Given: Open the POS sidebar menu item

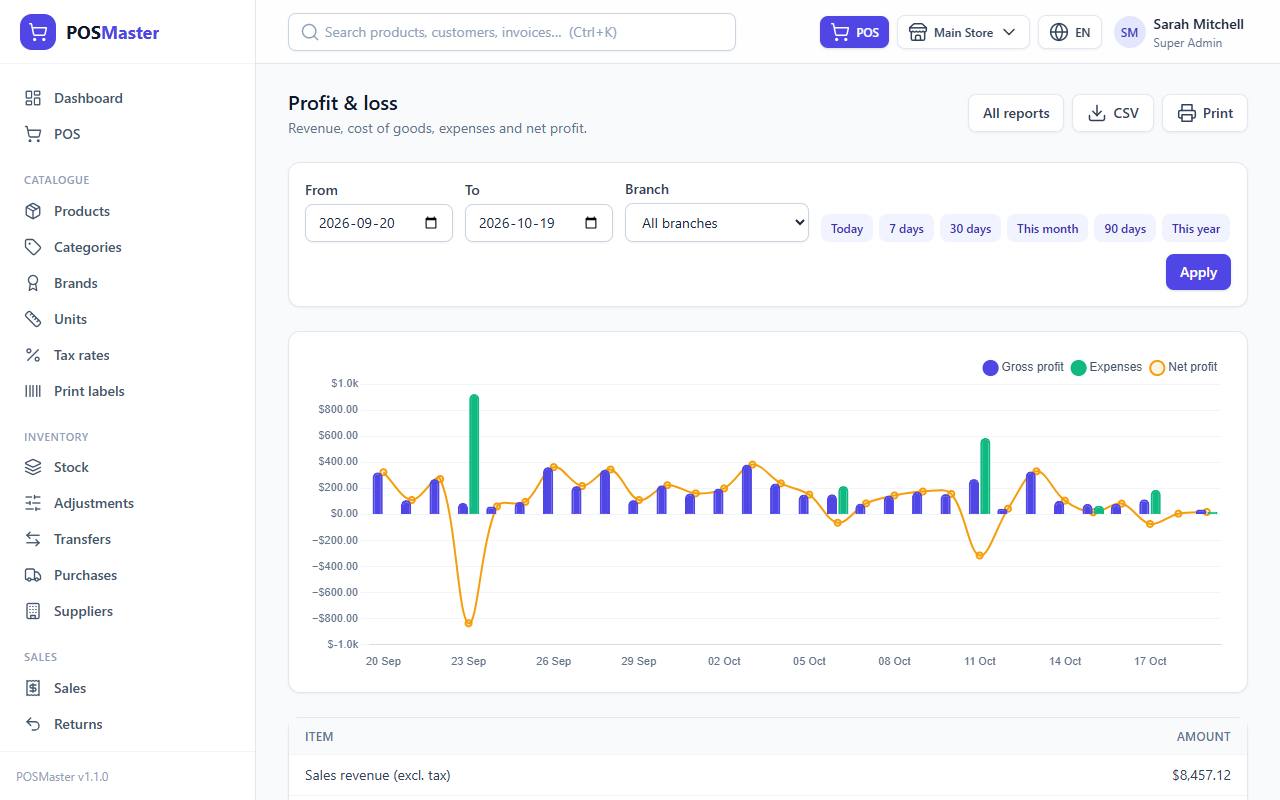Looking at the screenshot, I should click(127, 134).
